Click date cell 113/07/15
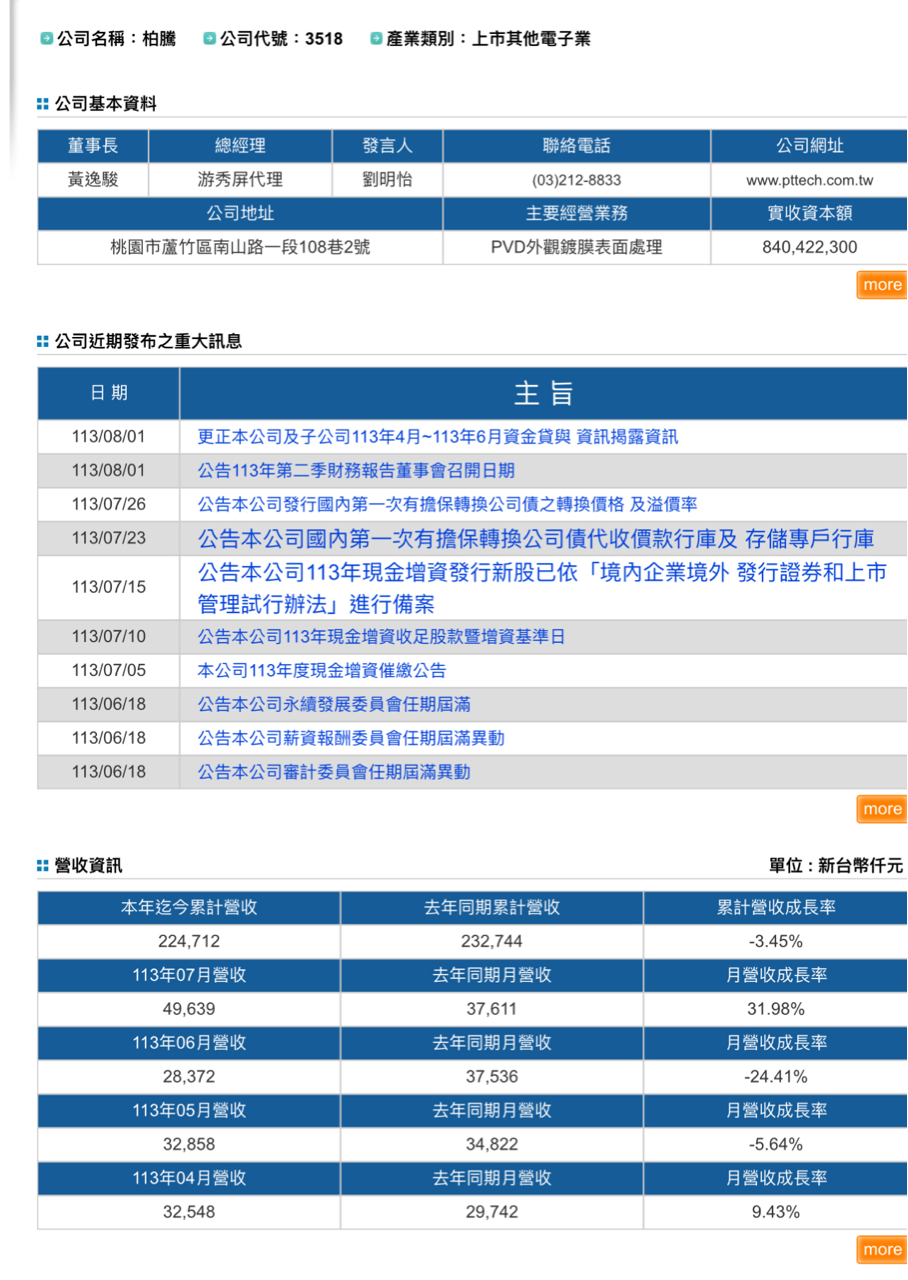The image size is (908, 1280). (108, 587)
